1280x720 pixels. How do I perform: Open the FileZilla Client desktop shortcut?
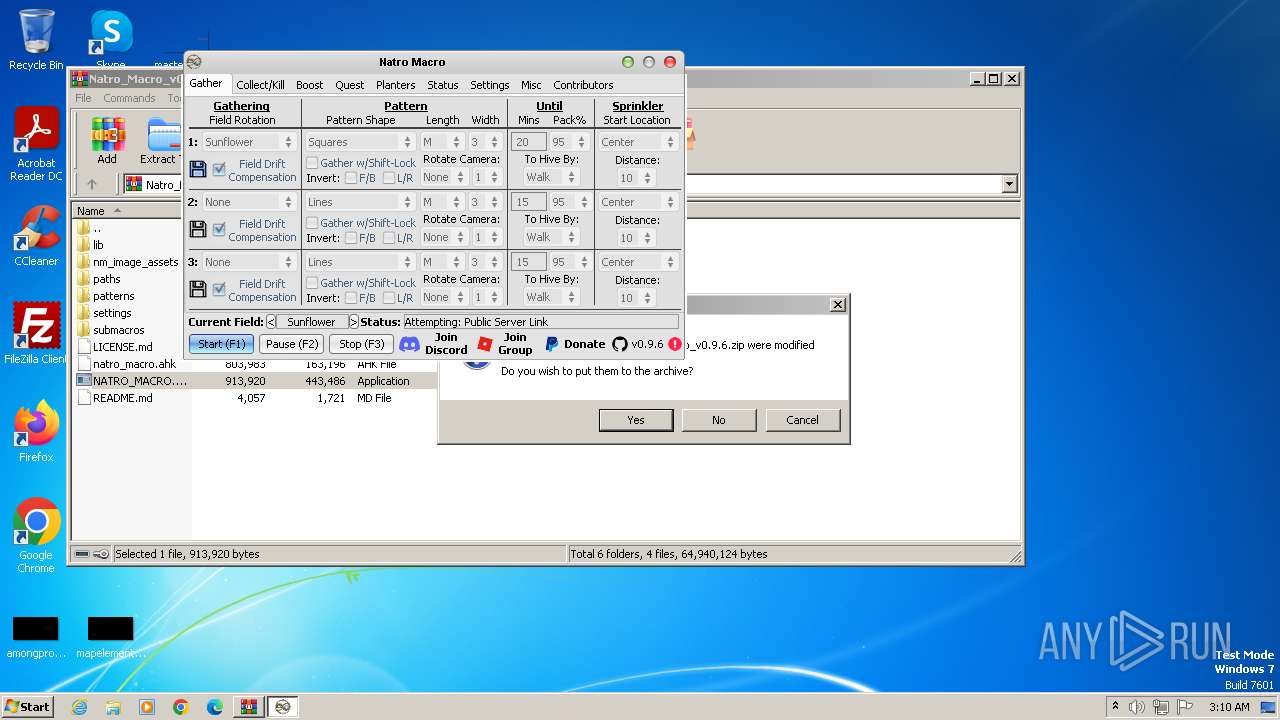(x=36, y=334)
